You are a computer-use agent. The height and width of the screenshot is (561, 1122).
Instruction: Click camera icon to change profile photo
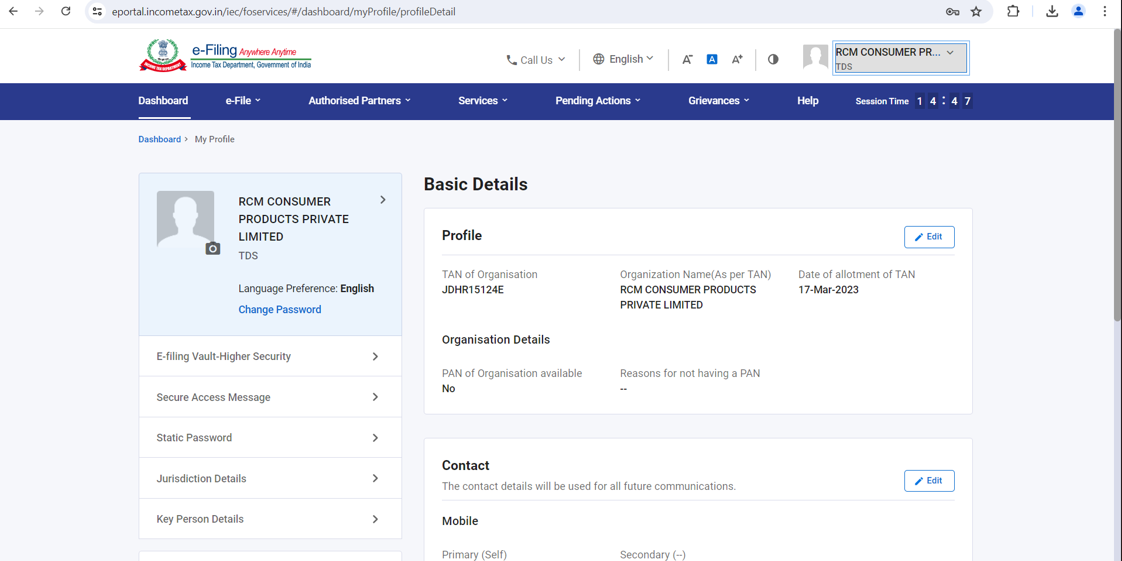click(213, 248)
